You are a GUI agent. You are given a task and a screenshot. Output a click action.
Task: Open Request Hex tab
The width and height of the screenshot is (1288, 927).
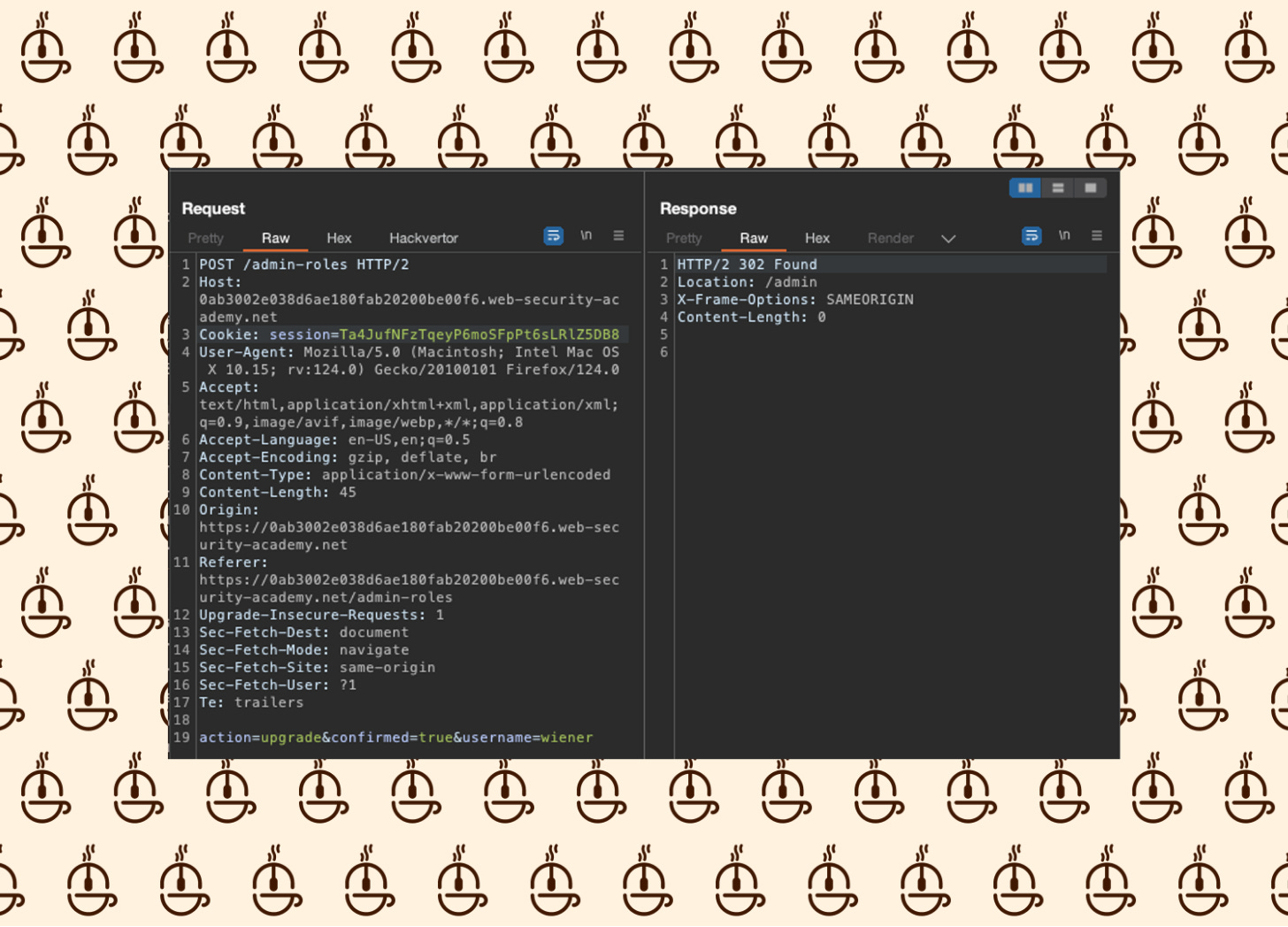point(339,238)
